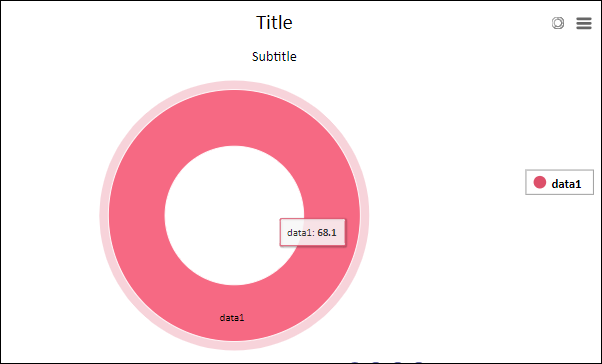
Task: Click the pink legend marker circle
Action: [x=539, y=182]
